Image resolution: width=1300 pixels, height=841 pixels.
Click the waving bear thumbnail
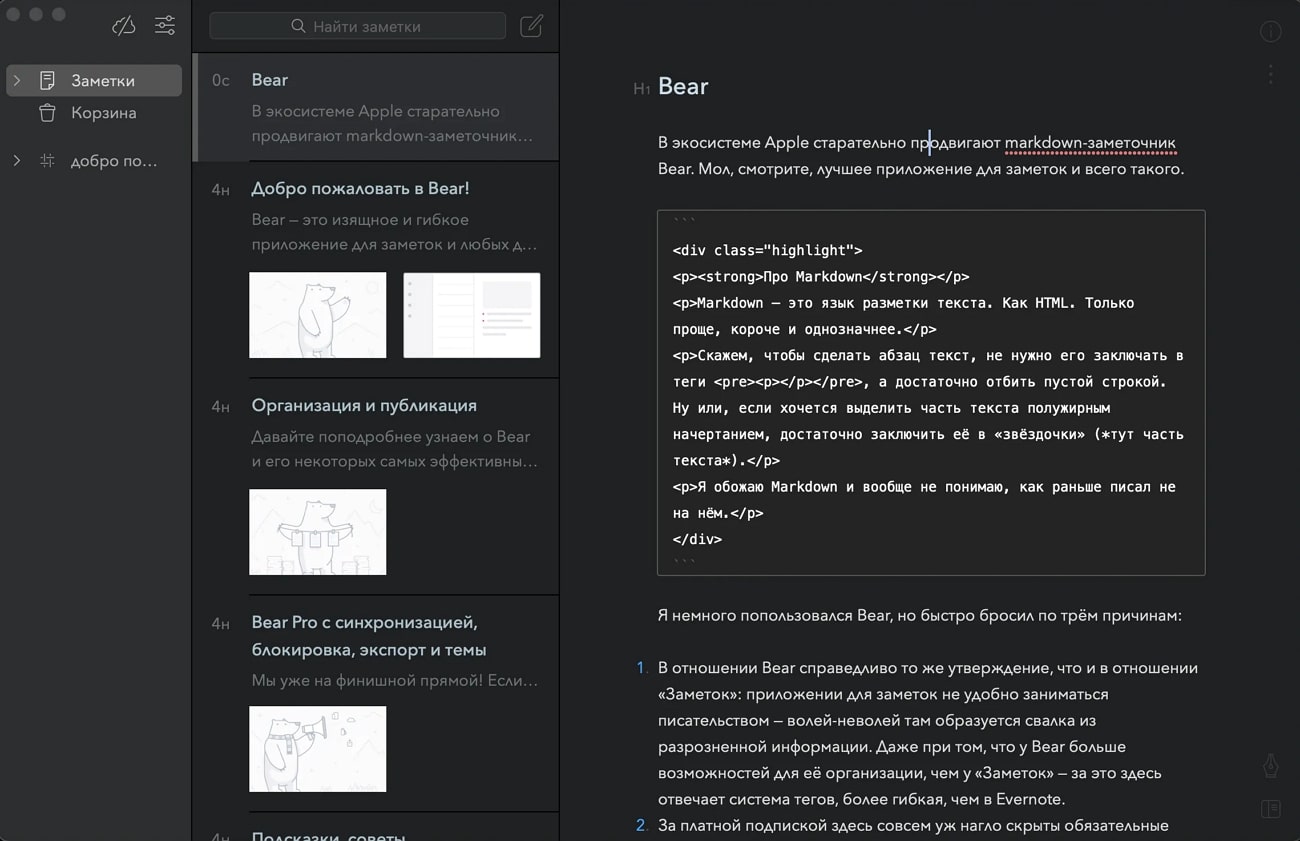point(318,315)
